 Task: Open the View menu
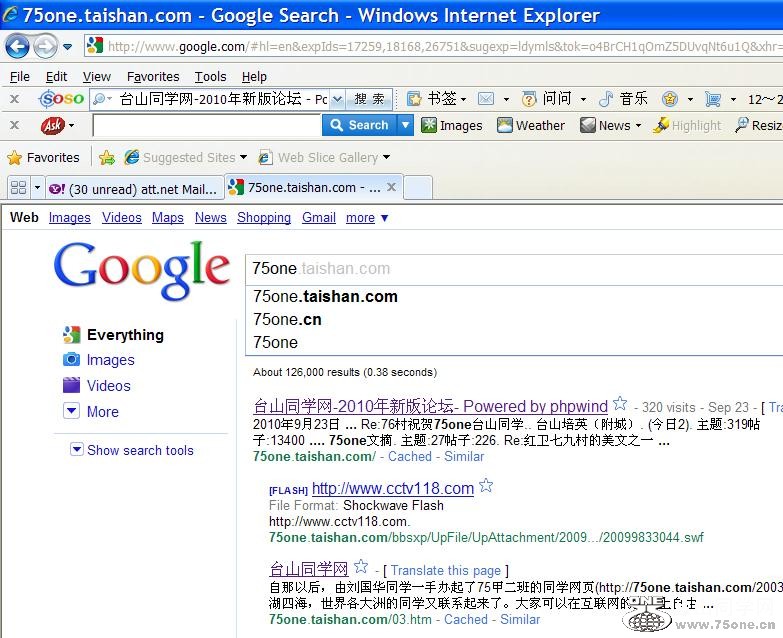coord(96,76)
